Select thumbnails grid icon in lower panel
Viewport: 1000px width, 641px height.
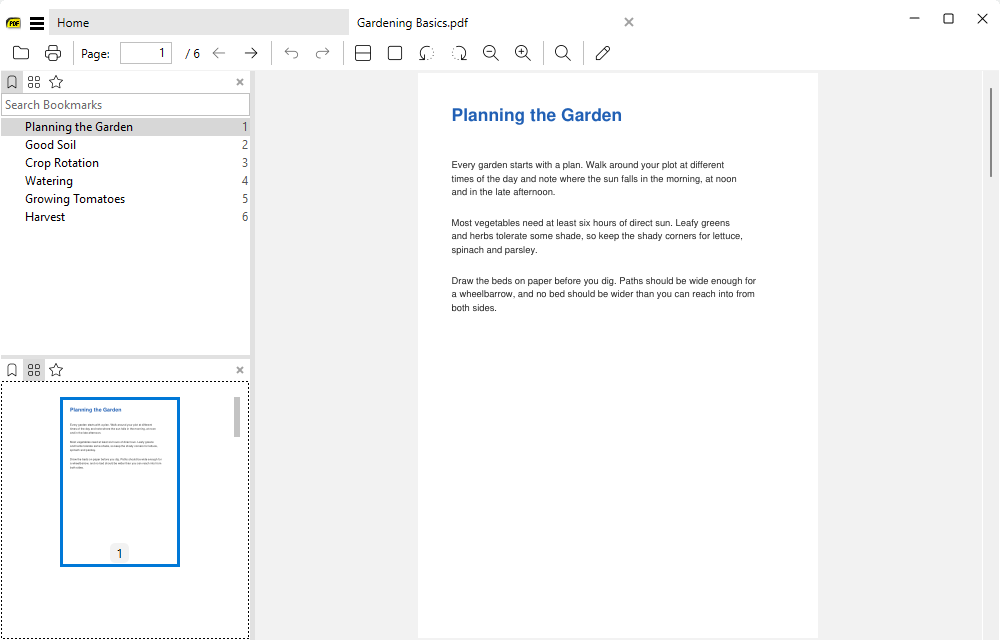[34, 370]
